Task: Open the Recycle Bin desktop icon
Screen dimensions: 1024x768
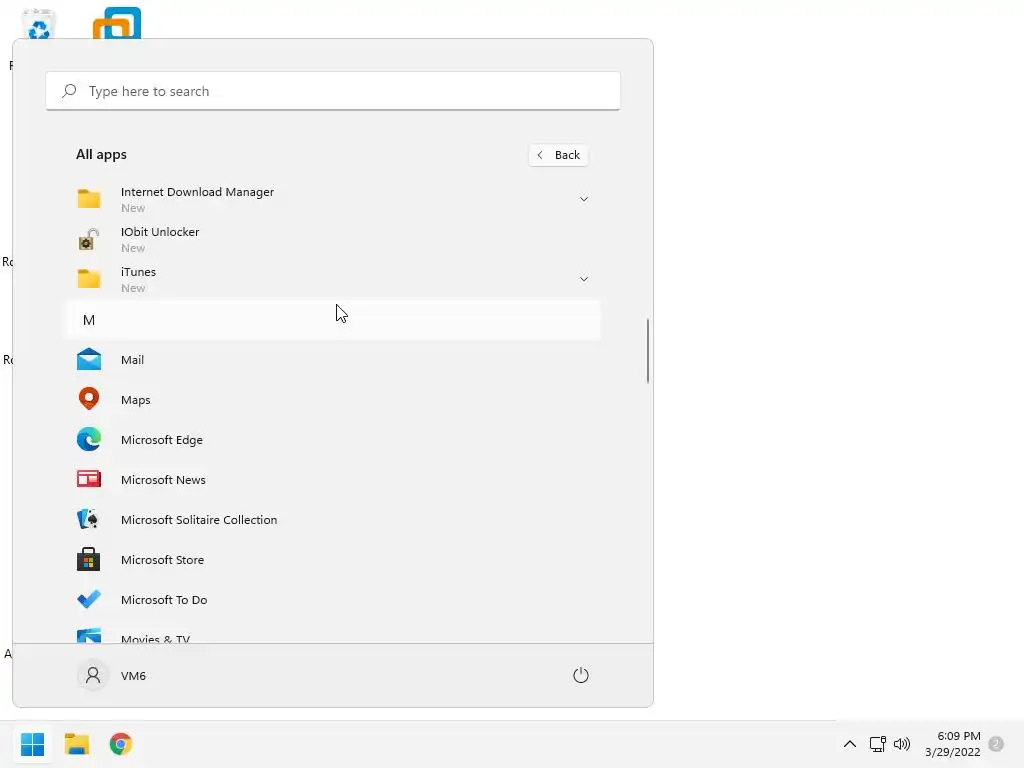Action: 39,25
